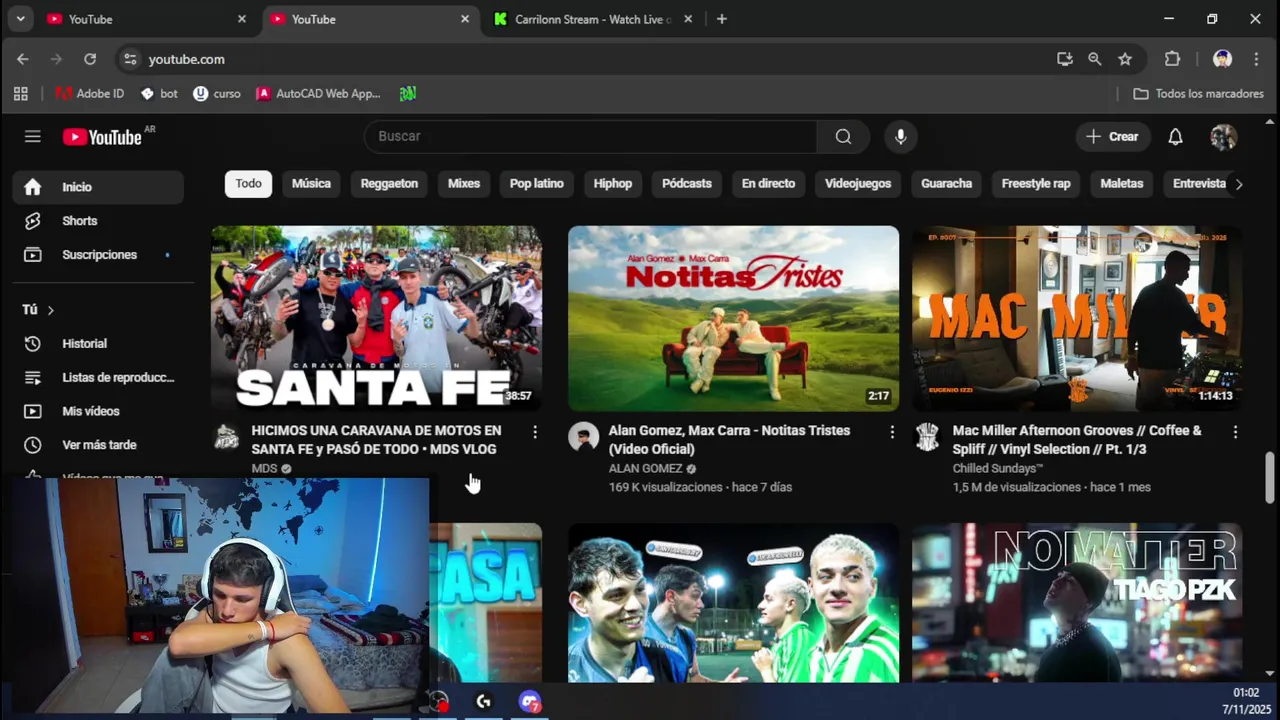
Task: Select the Guaracha filter chip
Action: [x=946, y=184]
